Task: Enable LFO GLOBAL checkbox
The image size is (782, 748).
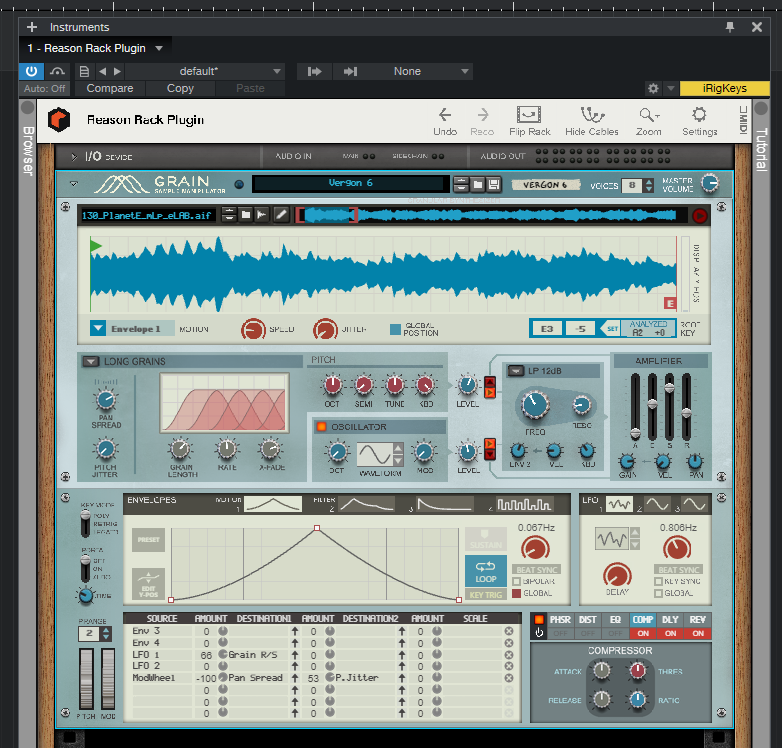Action: [x=658, y=593]
